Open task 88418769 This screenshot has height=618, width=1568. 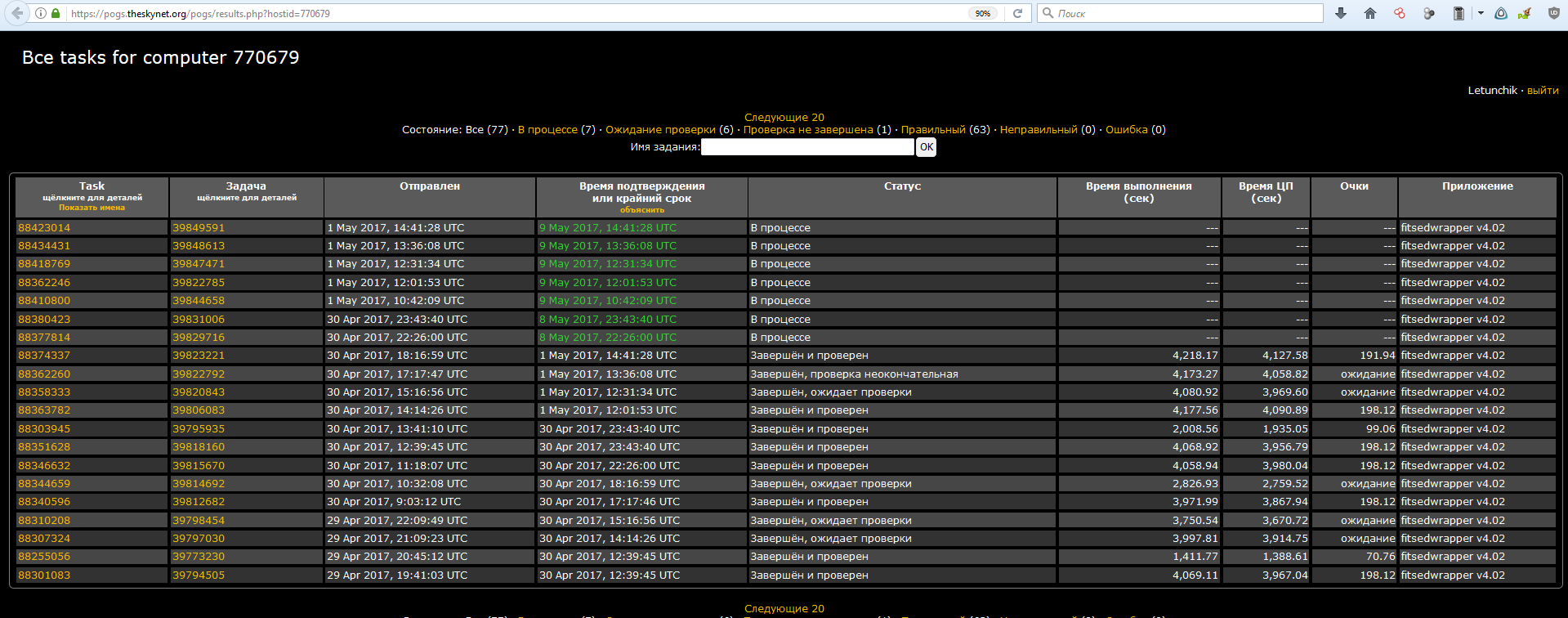click(44, 263)
